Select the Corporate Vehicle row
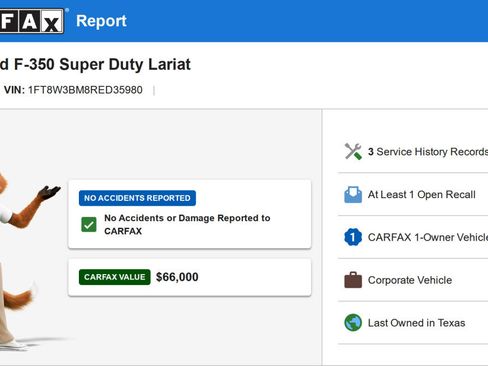 coord(413,280)
